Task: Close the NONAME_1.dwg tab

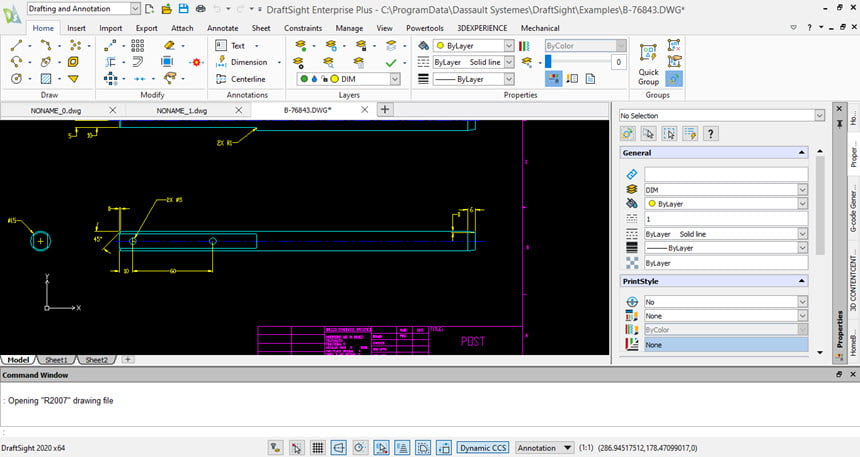Action: 239,110
